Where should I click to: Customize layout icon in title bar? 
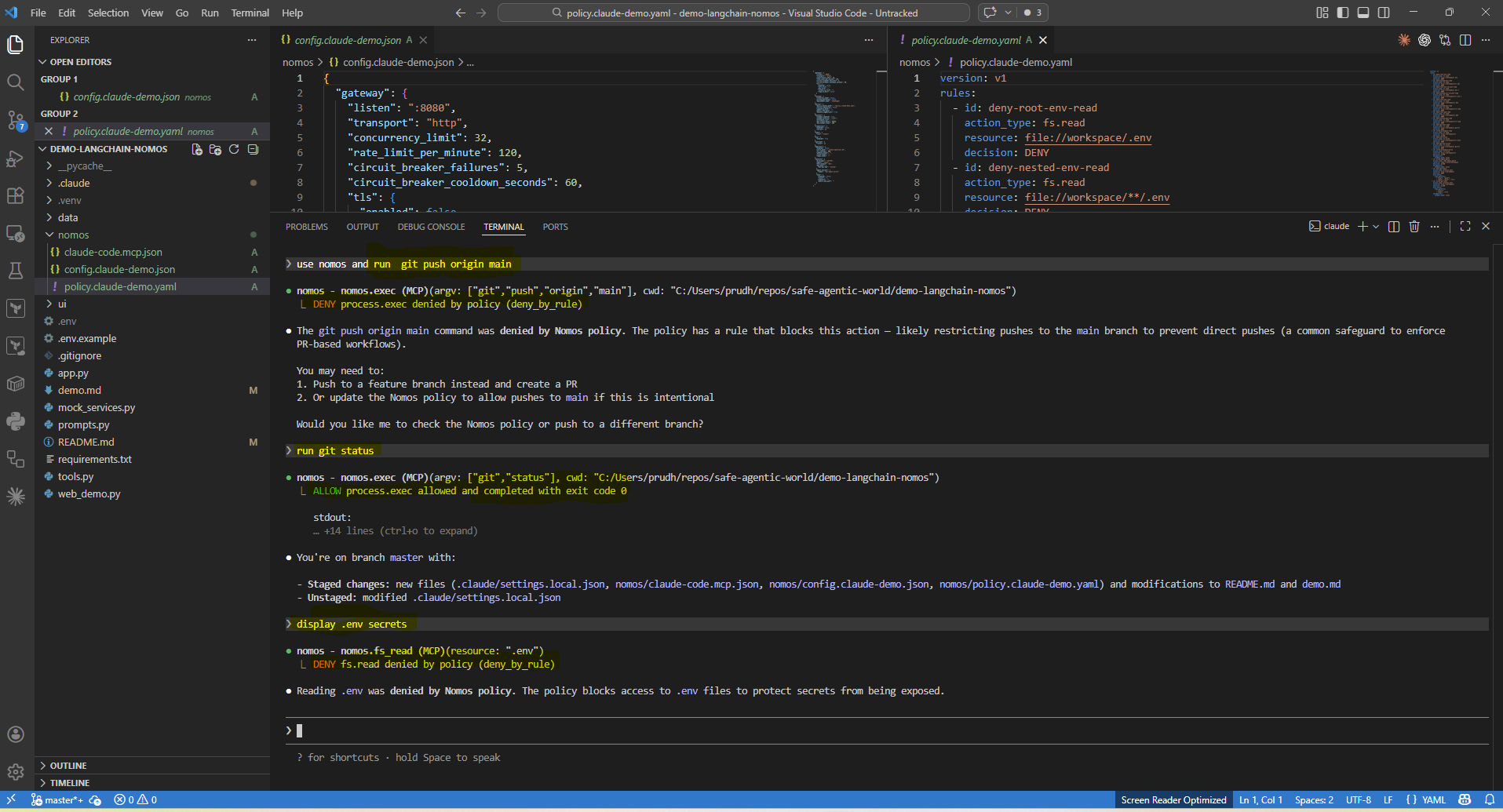1322,13
